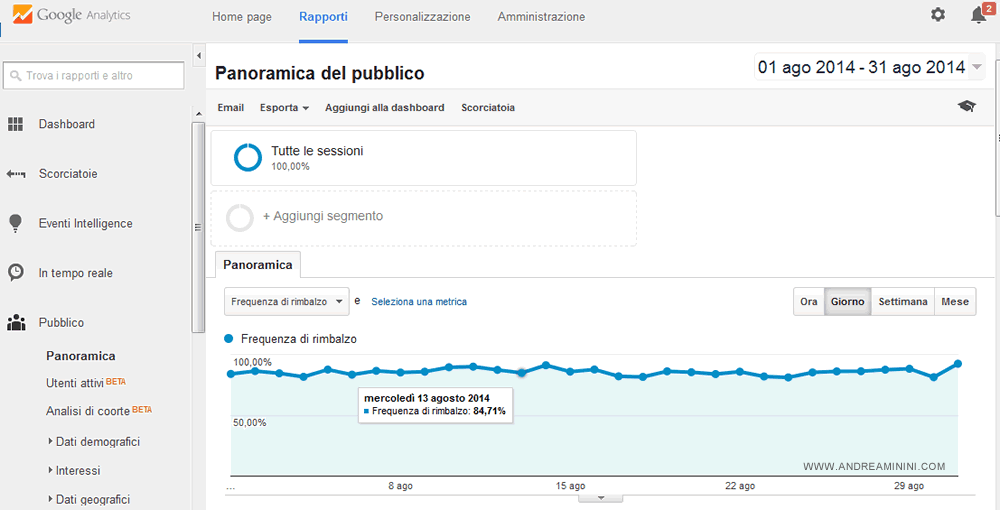Switch chart granularity to Ora
Image resolution: width=1000 pixels, height=510 pixels.
tap(808, 302)
